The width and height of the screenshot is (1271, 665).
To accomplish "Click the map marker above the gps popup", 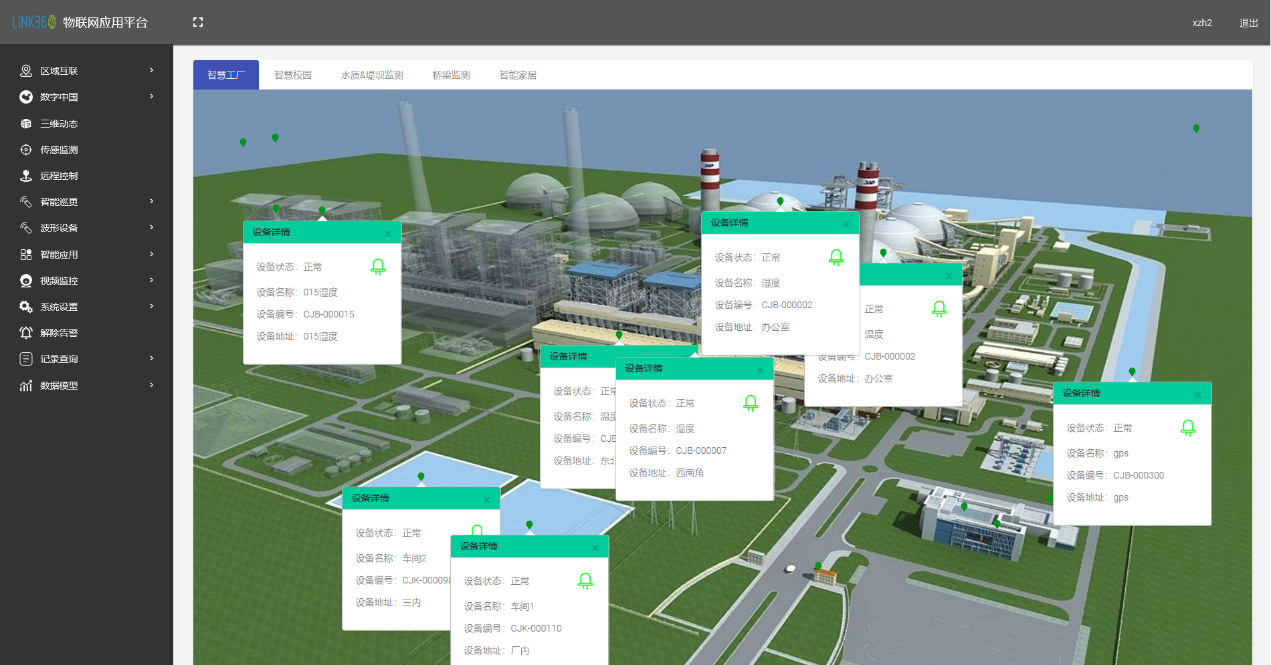I will tap(1132, 373).
